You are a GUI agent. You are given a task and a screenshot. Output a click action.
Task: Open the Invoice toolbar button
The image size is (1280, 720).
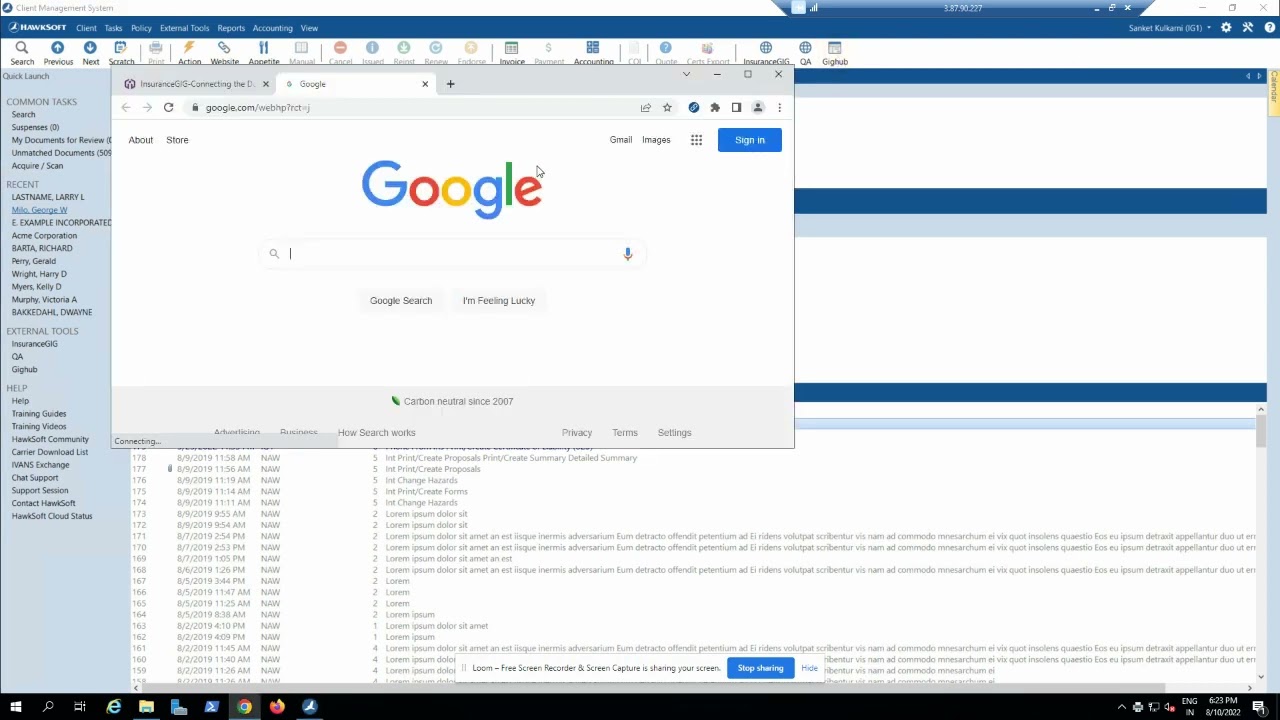pyautogui.click(x=512, y=53)
